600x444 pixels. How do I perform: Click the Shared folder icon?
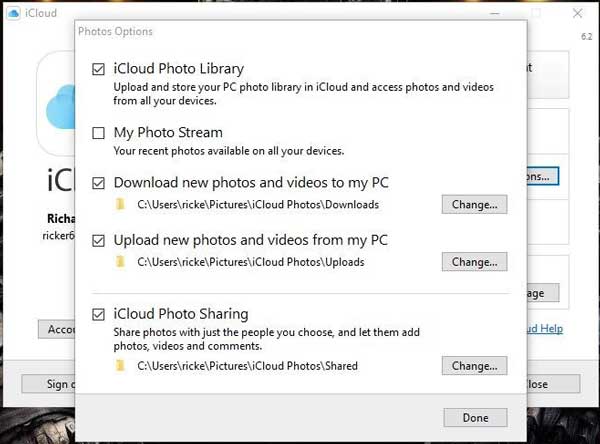(x=120, y=366)
